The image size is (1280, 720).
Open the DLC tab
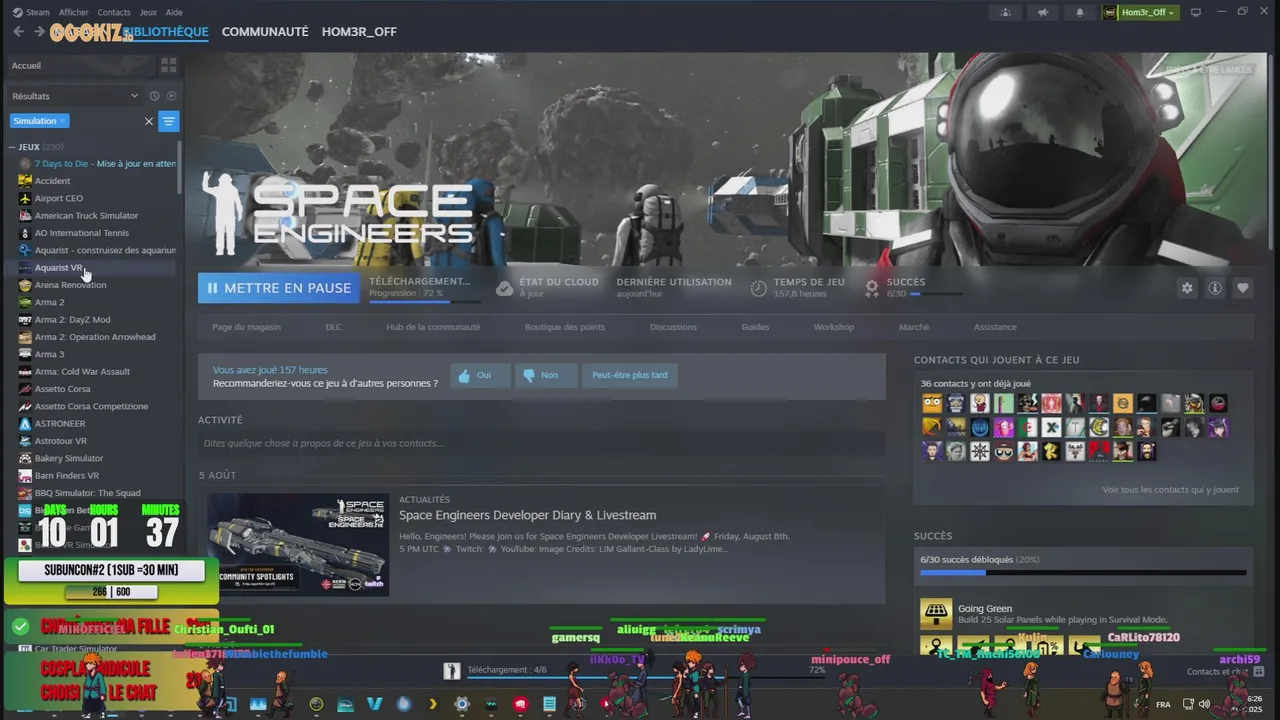(333, 327)
